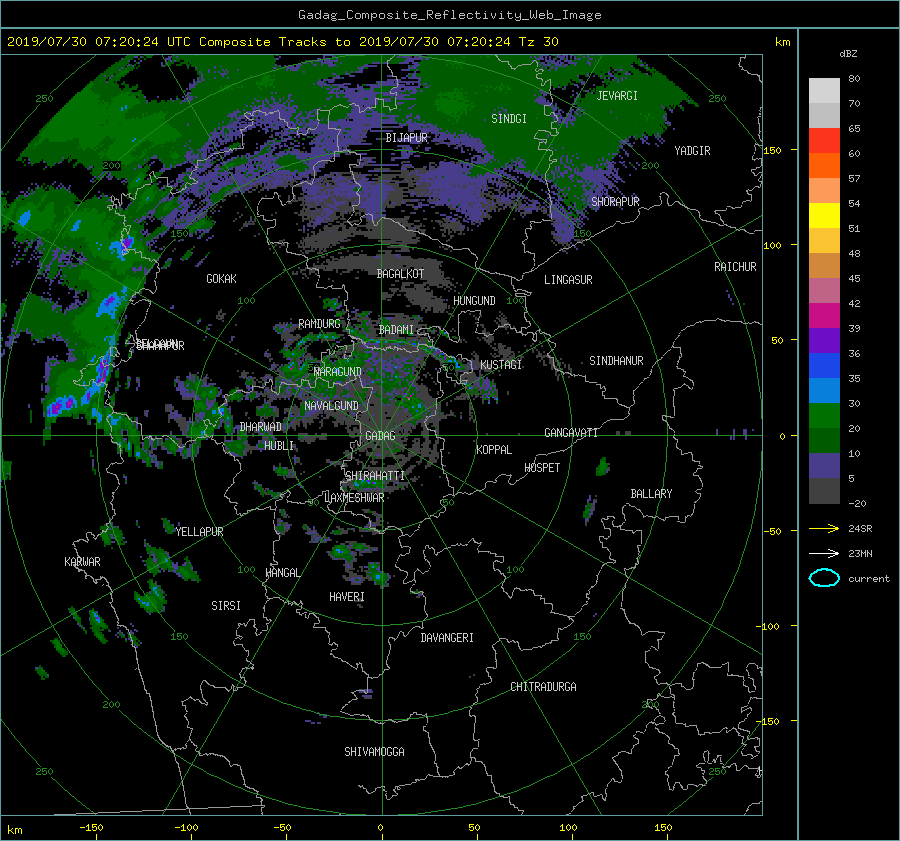Click the LAXMESHWAR city label
Image resolution: width=900 pixels, height=841 pixels.
pyautogui.click(x=354, y=498)
